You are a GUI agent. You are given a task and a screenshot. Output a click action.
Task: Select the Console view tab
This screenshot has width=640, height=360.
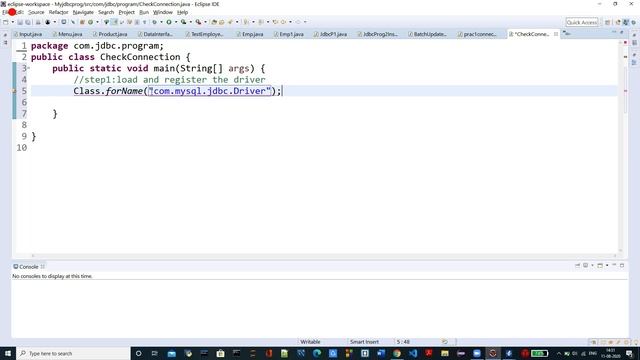28,267
